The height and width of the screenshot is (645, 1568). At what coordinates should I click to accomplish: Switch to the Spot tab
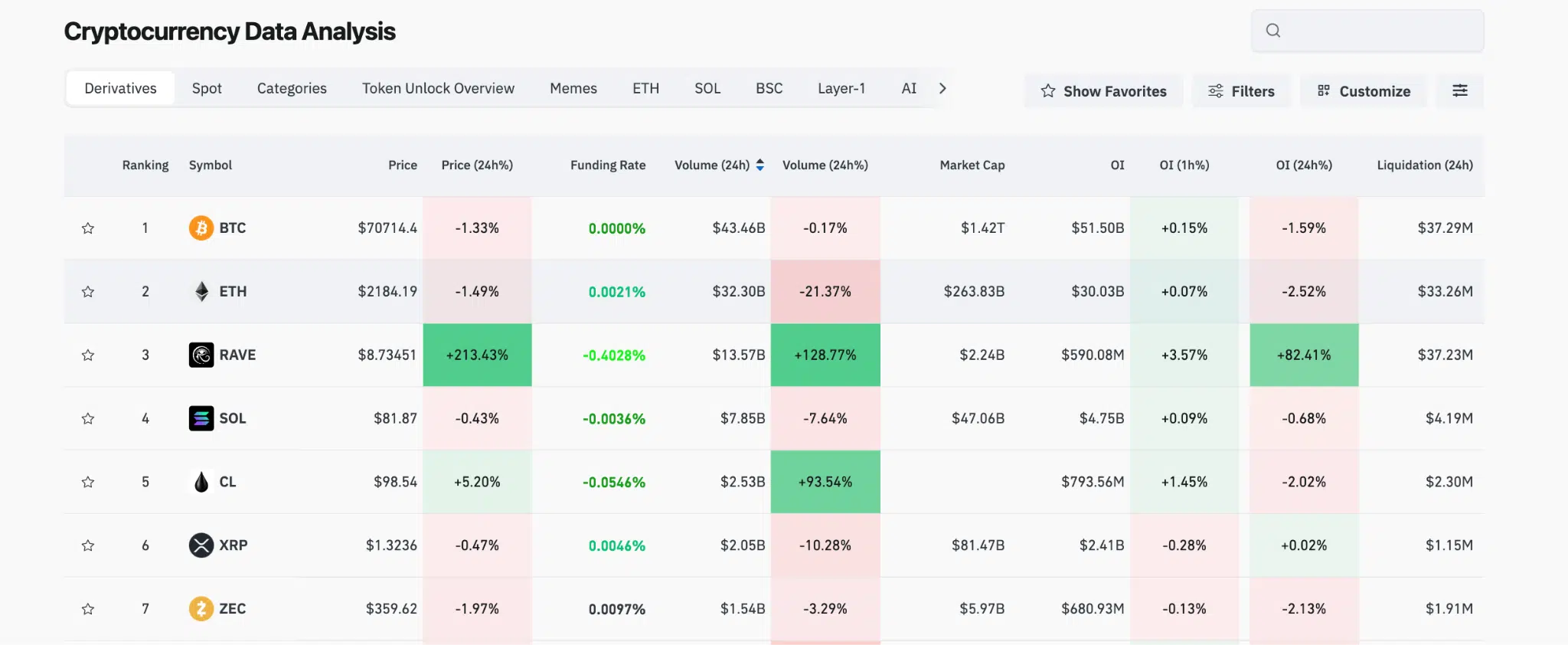click(207, 89)
